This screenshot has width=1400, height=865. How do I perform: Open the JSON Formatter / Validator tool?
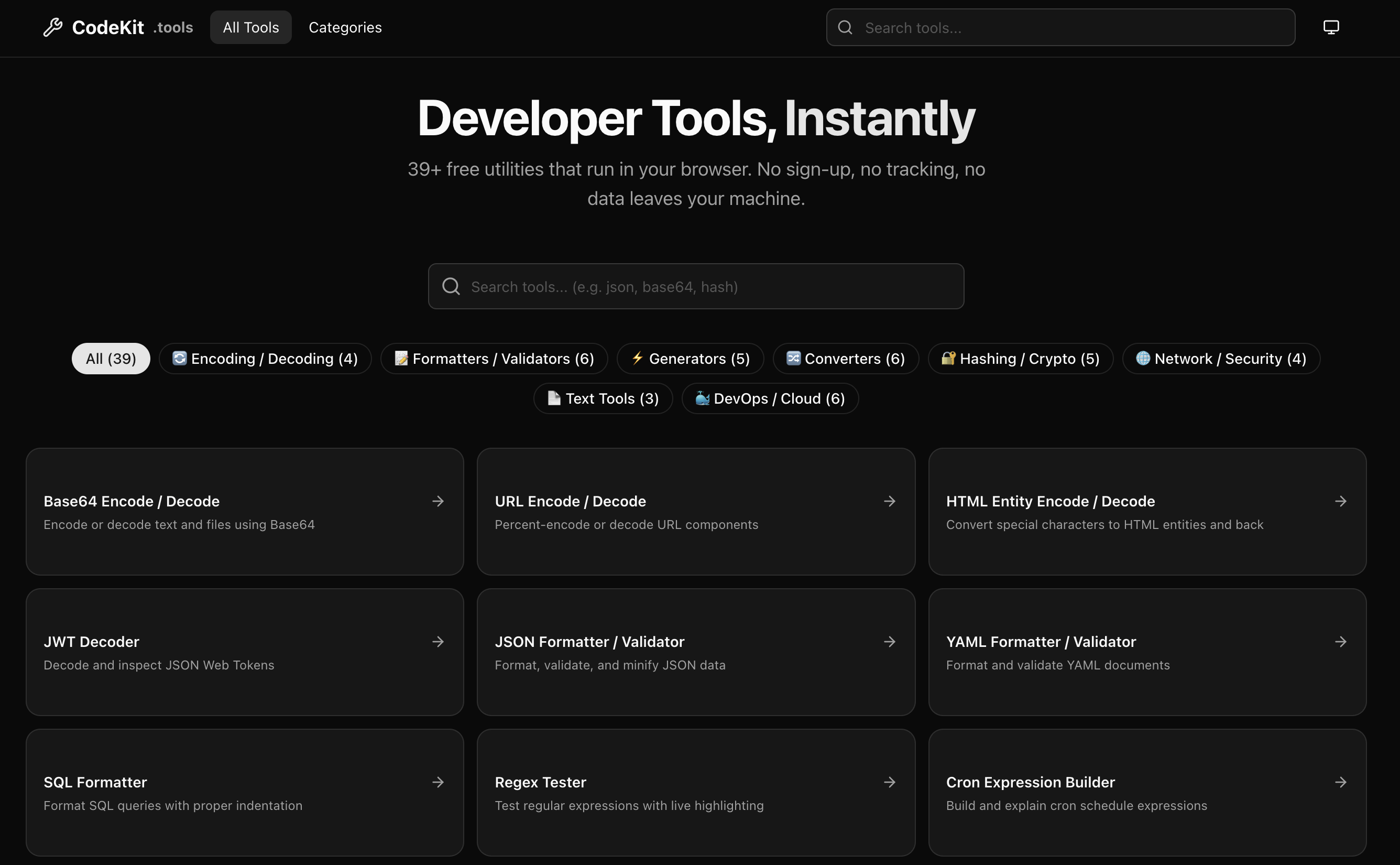pyautogui.click(x=589, y=641)
